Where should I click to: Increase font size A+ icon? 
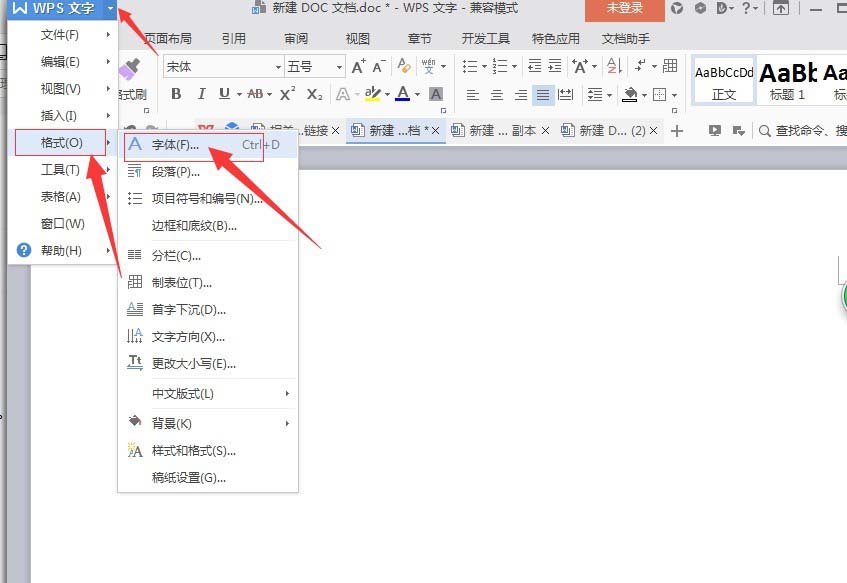coord(359,66)
